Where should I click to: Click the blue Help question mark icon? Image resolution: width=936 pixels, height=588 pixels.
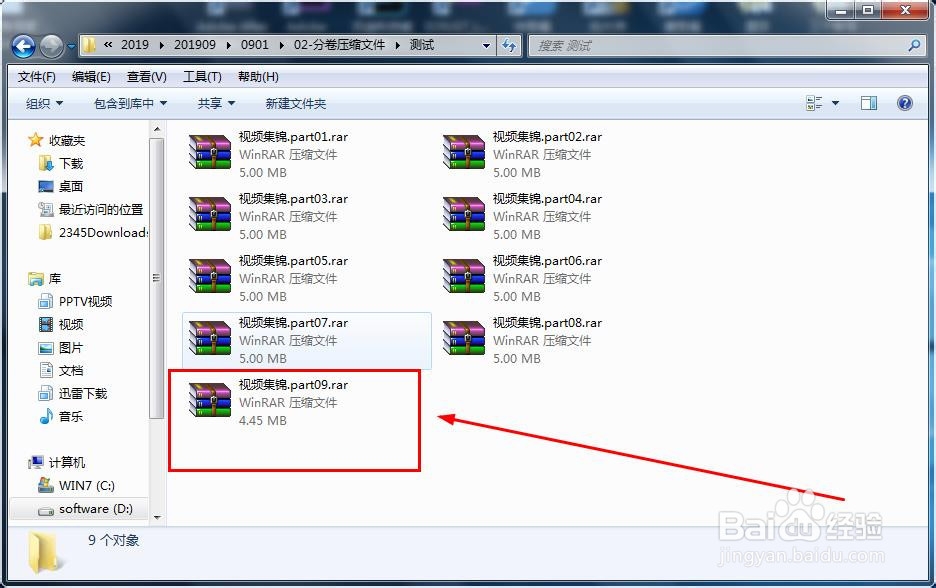click(x=904, y=103)
